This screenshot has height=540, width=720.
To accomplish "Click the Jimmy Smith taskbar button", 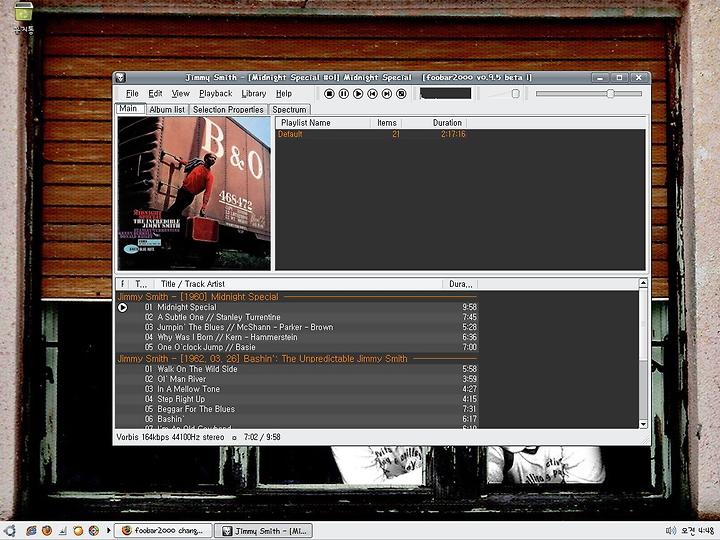I will 264,531.
